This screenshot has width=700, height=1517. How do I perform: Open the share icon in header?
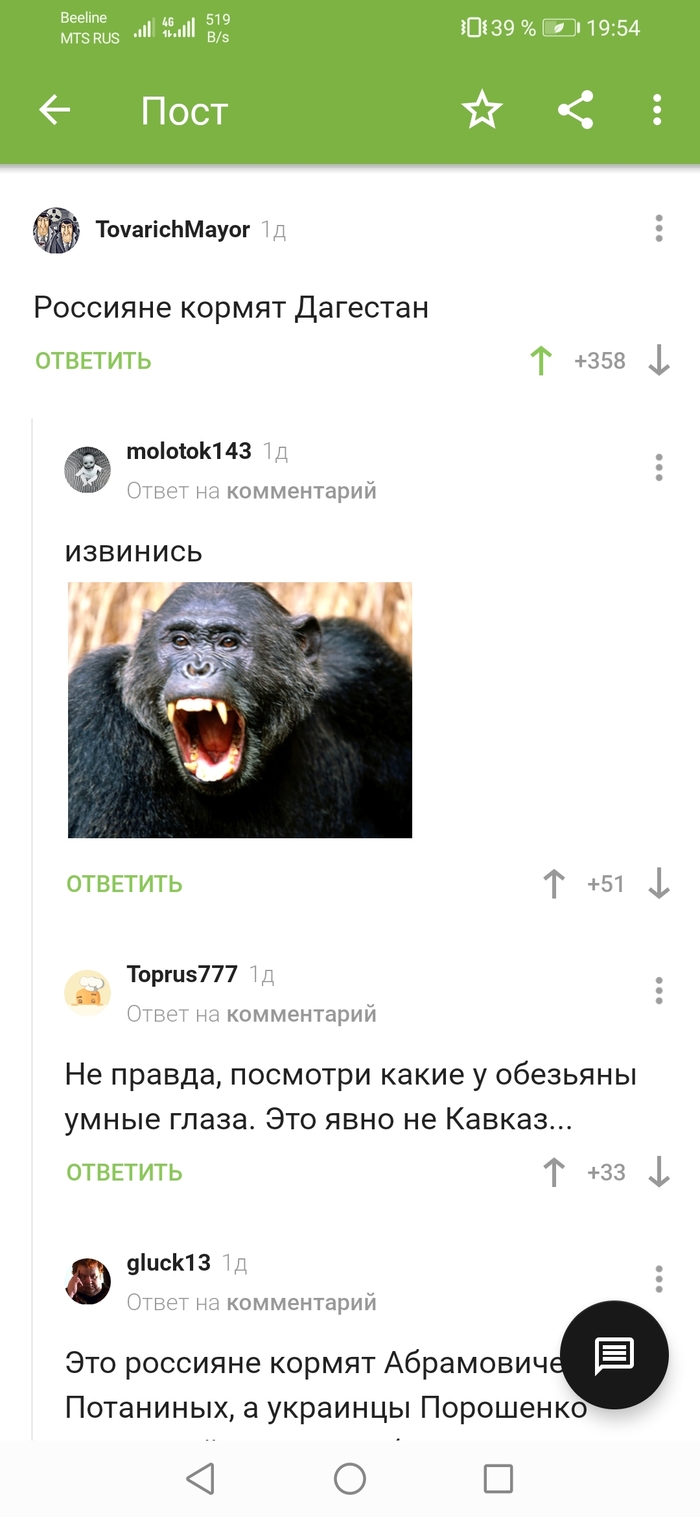pyautogui.click(x=576, y=110)
